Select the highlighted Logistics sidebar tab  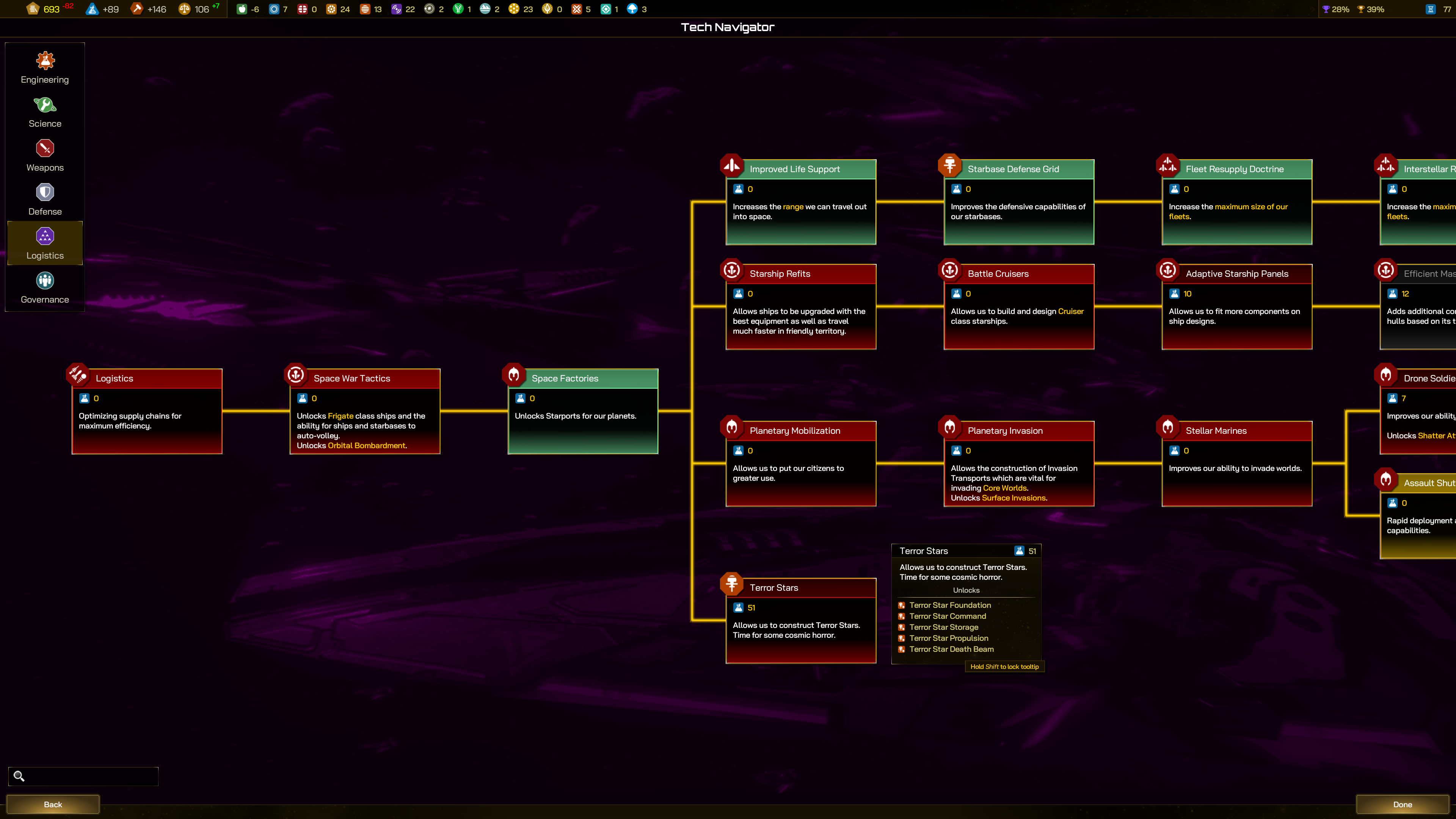click(45, 243)
